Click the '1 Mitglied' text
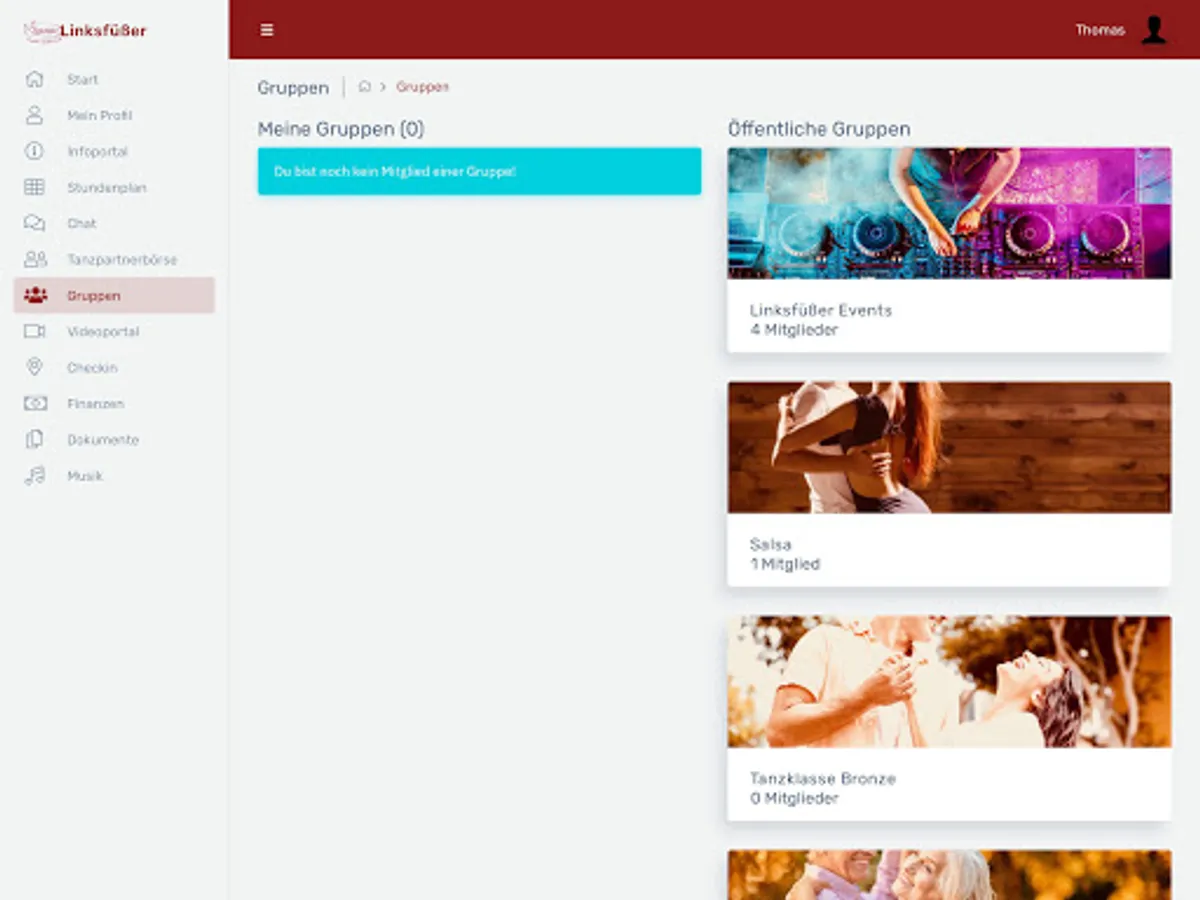 (x=785, y=564)
